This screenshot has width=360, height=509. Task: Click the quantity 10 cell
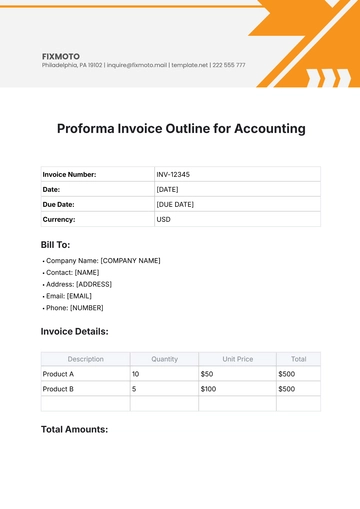click(165, 374)
